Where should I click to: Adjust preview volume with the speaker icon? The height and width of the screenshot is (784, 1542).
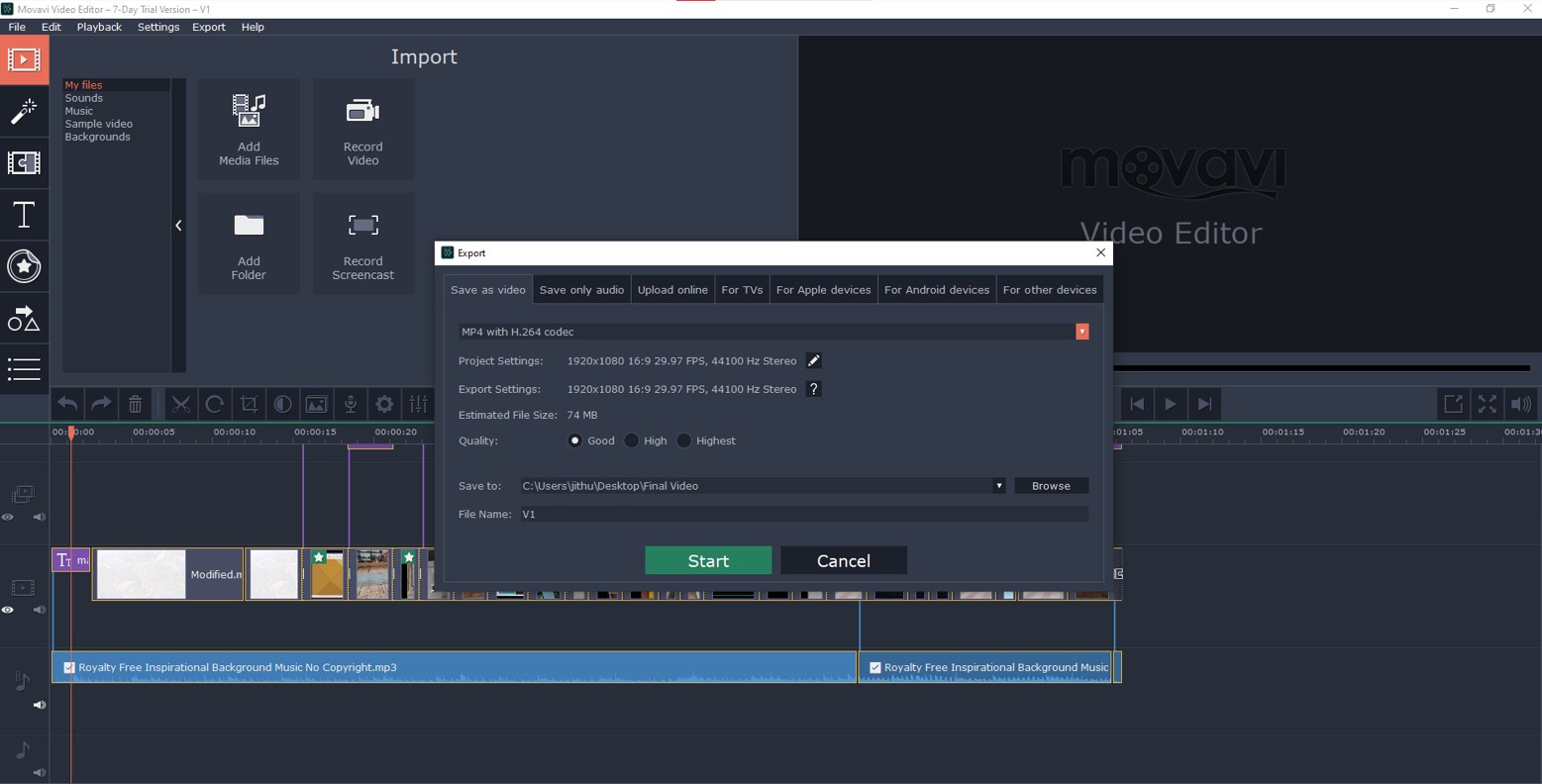tap(1521, 404)
